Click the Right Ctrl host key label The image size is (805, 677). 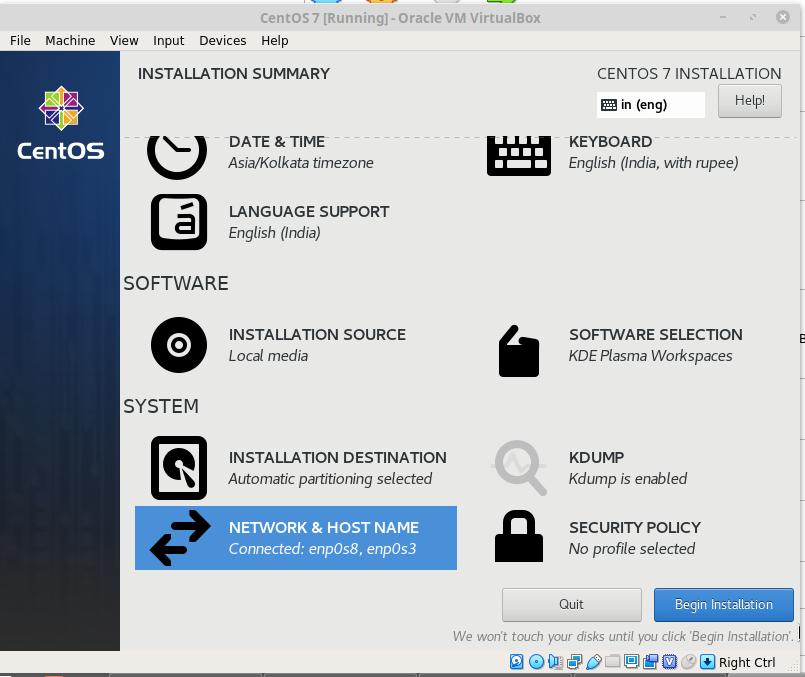tap(747, 663)
